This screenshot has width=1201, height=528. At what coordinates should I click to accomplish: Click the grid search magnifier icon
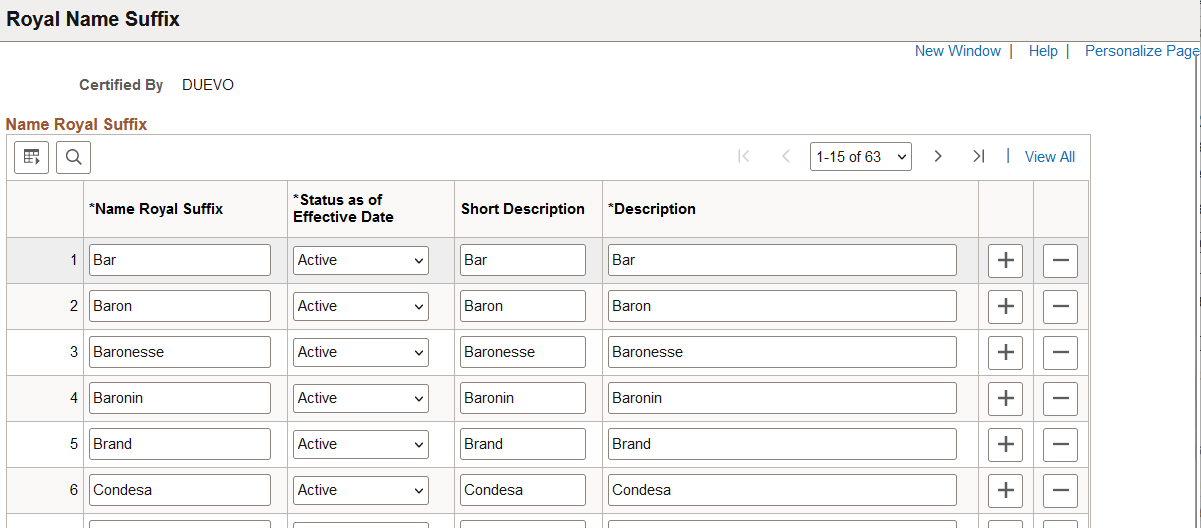73,157
